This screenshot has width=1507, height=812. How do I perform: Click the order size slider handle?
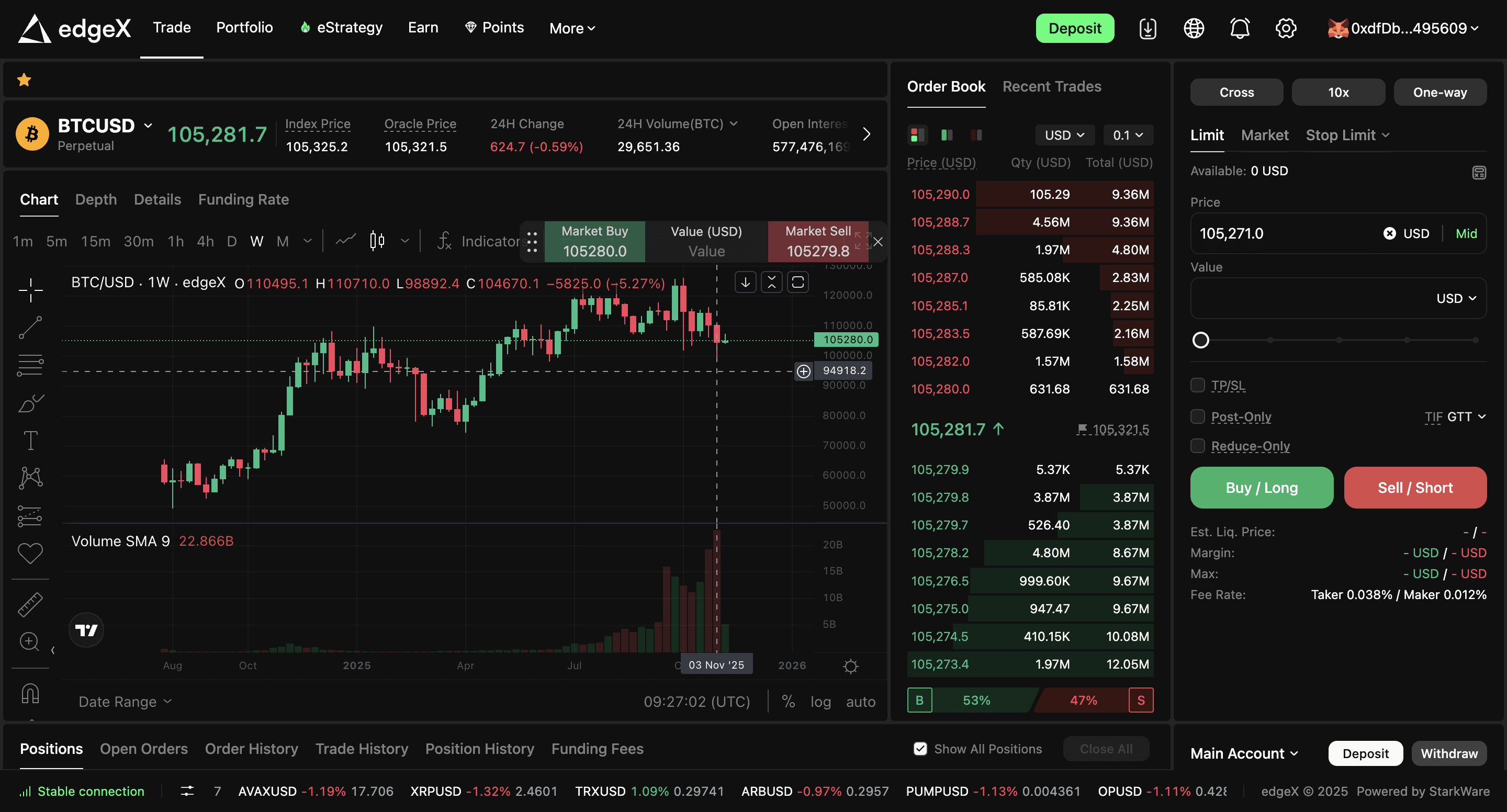pos(1200,340)
